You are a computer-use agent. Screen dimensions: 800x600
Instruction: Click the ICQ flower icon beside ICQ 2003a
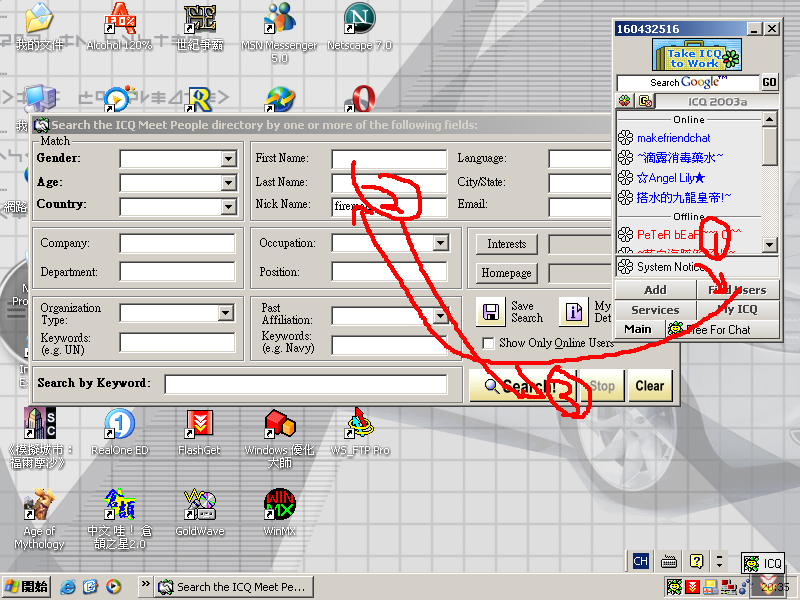[x=624, y=101]
